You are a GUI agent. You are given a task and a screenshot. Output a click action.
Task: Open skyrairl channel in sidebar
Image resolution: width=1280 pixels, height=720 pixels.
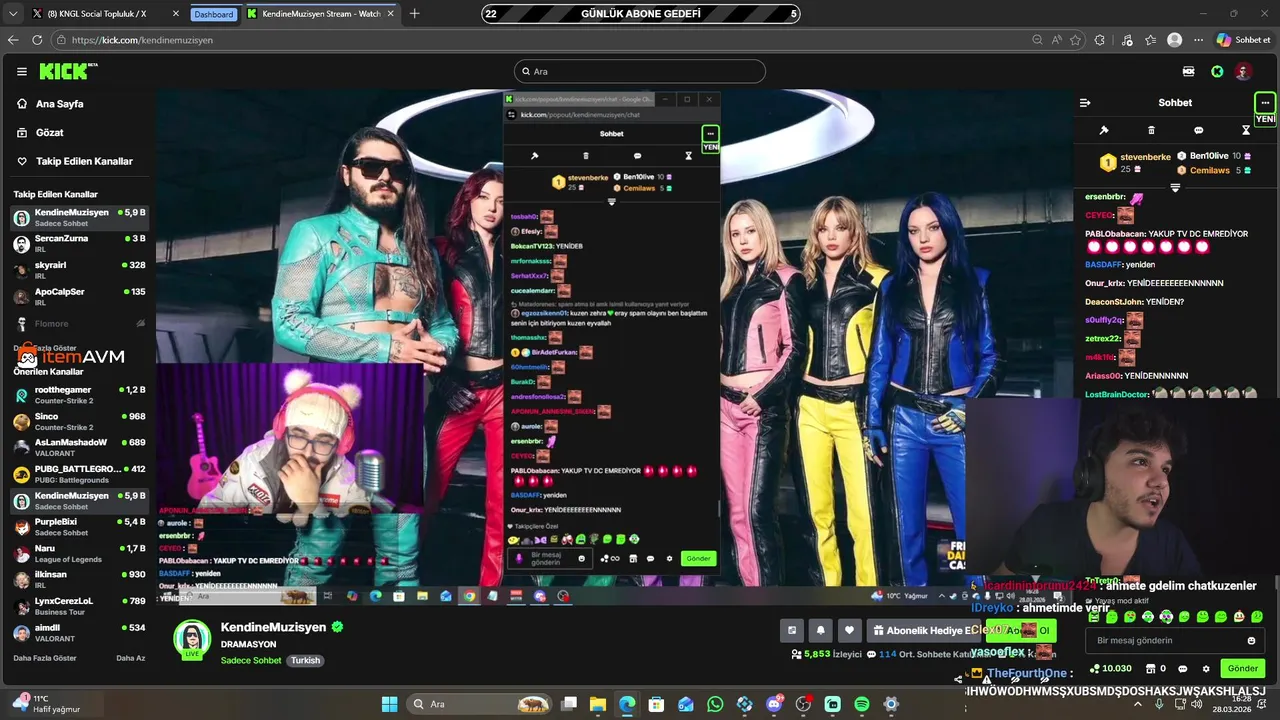pyautogui.click(x=79, y=270)
